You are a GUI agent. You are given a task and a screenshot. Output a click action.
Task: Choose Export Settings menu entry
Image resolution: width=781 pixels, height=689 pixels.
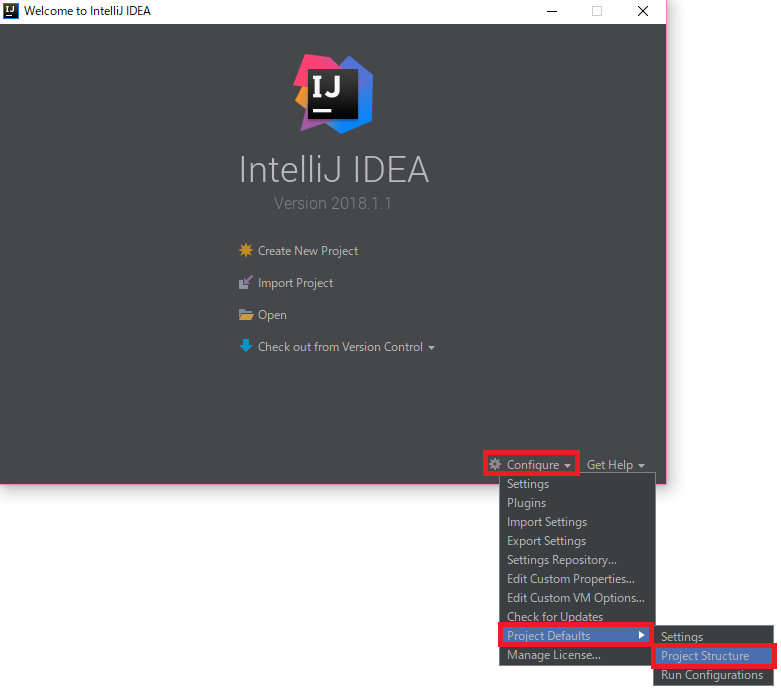577,541
